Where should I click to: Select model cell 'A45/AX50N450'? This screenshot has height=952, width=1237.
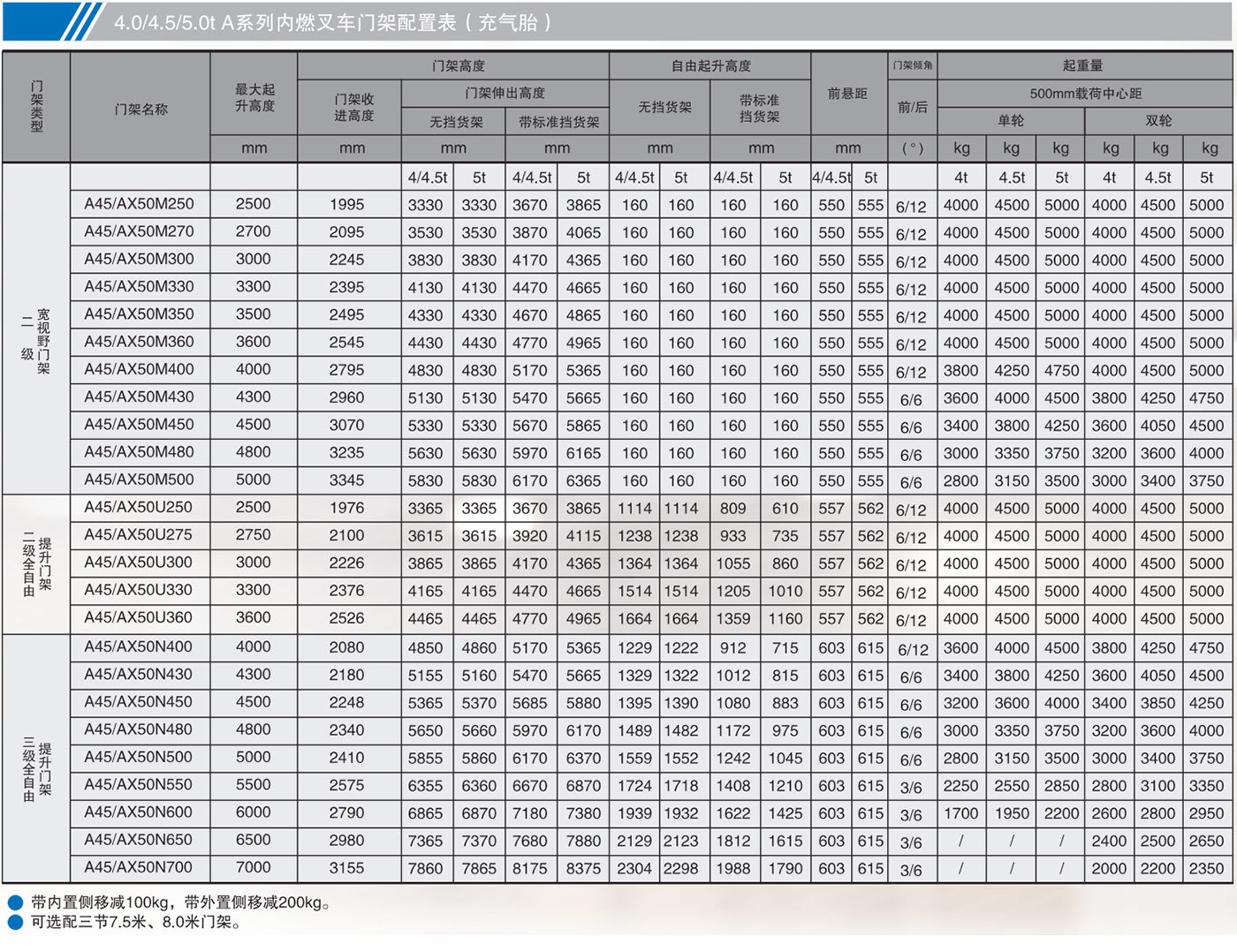pos(140,701)
